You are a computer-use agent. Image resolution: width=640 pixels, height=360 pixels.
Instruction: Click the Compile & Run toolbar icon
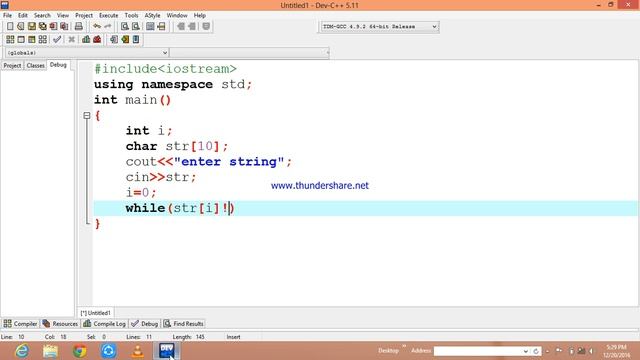click(32, 40)
